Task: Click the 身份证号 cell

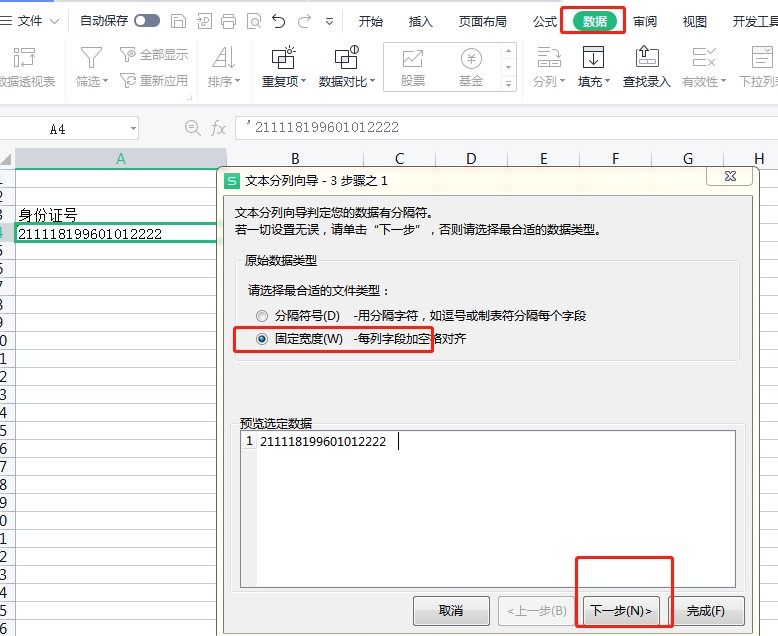Action: tap(117, 215)
